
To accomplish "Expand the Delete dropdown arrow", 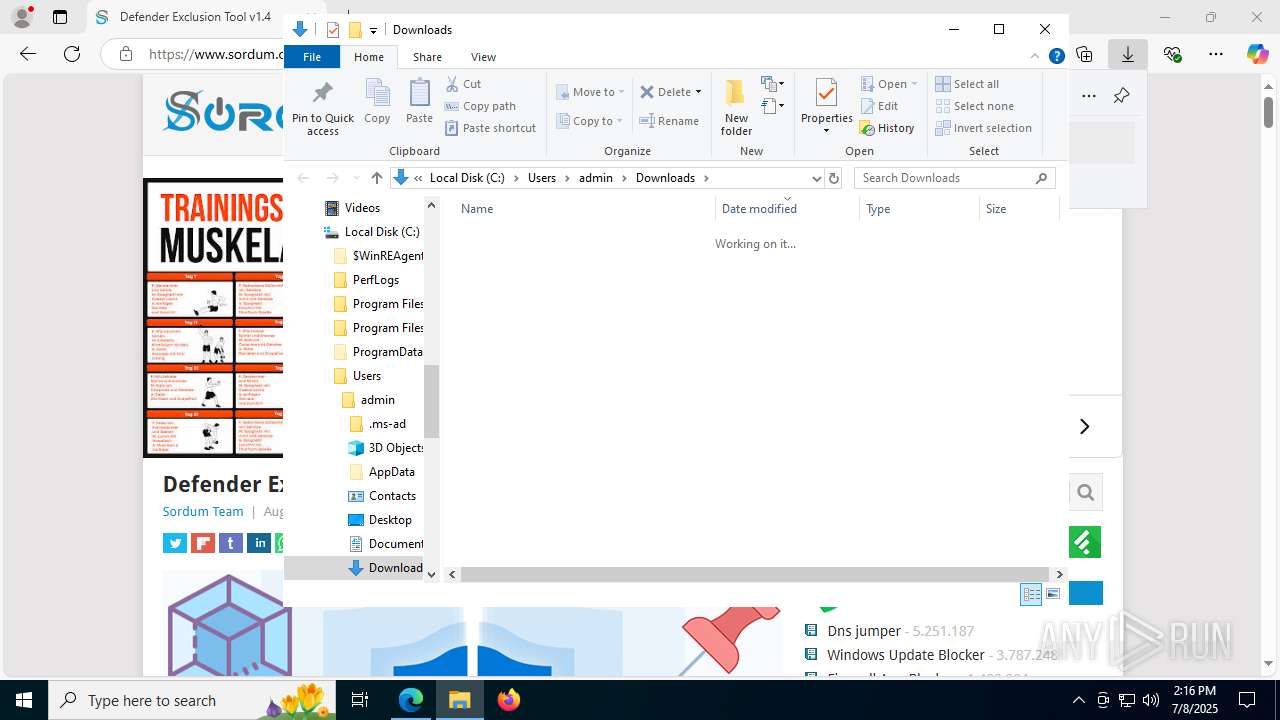I will 698,92.
